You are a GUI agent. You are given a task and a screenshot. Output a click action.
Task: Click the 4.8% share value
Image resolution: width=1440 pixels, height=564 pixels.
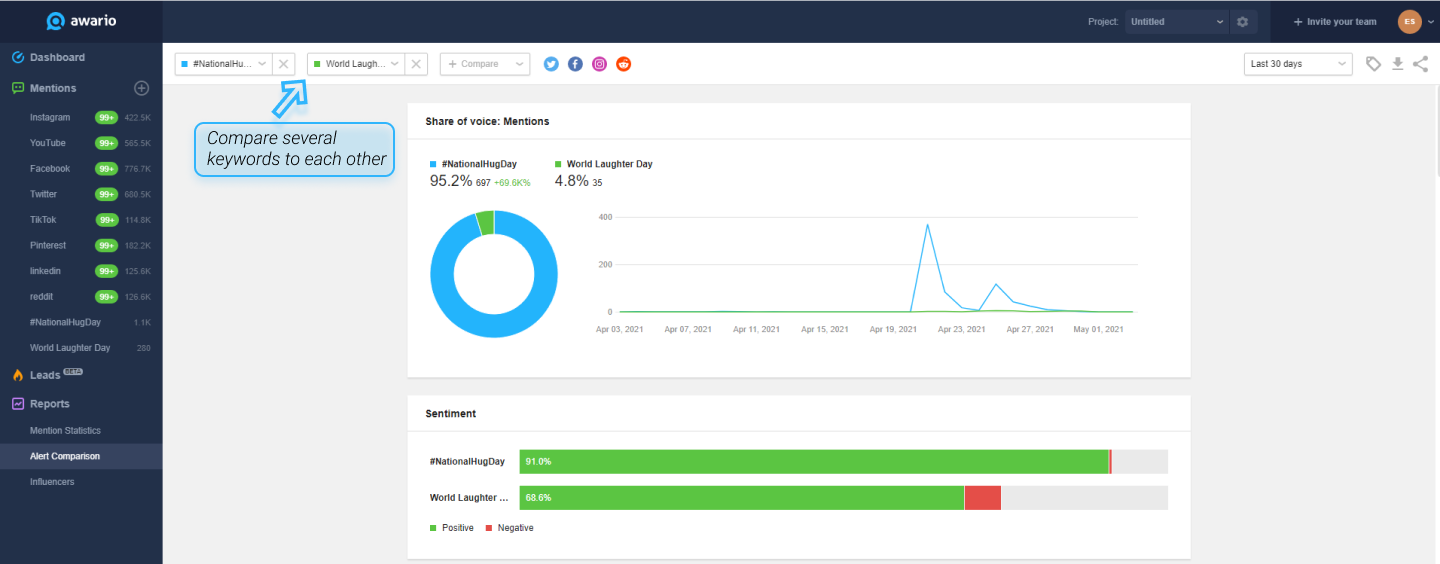tap(571, 181)
